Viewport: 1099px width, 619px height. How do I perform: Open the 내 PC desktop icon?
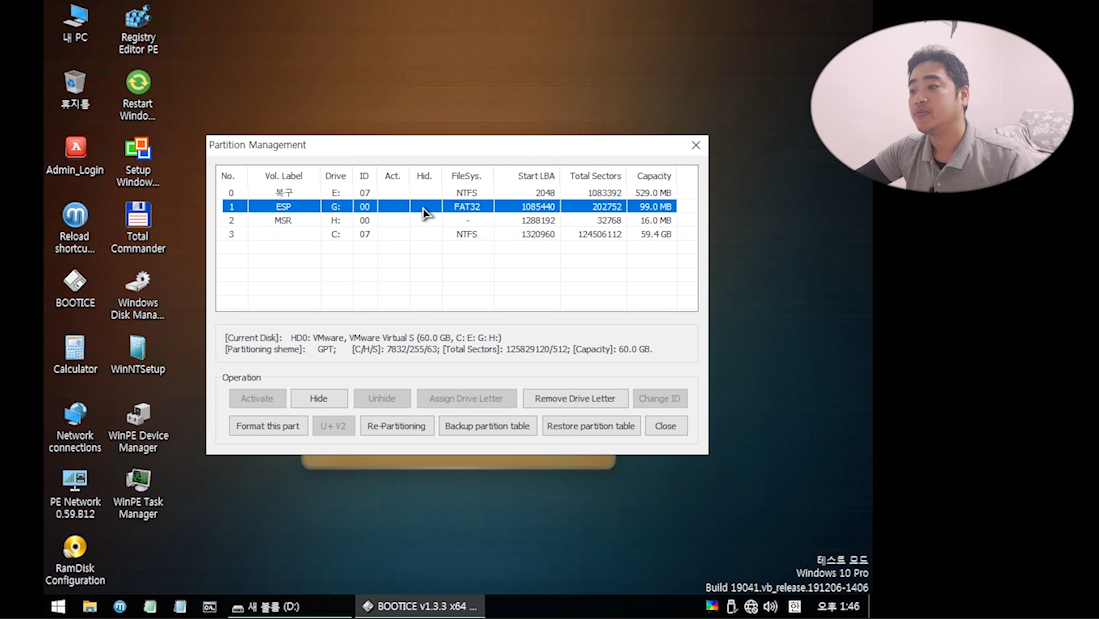point(75,24)
